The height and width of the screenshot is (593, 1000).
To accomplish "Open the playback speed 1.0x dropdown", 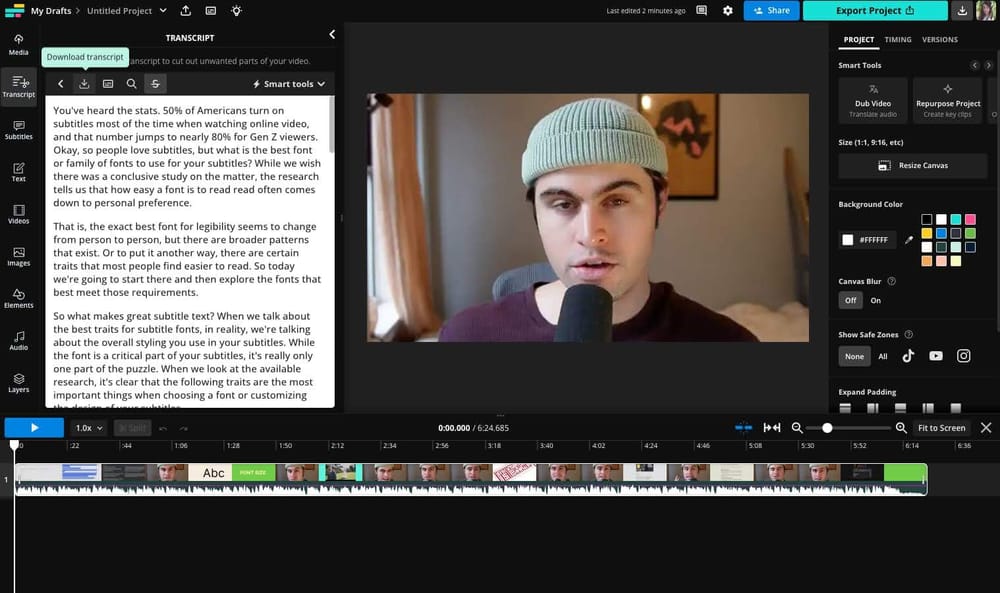I will (x=88, y=427).
